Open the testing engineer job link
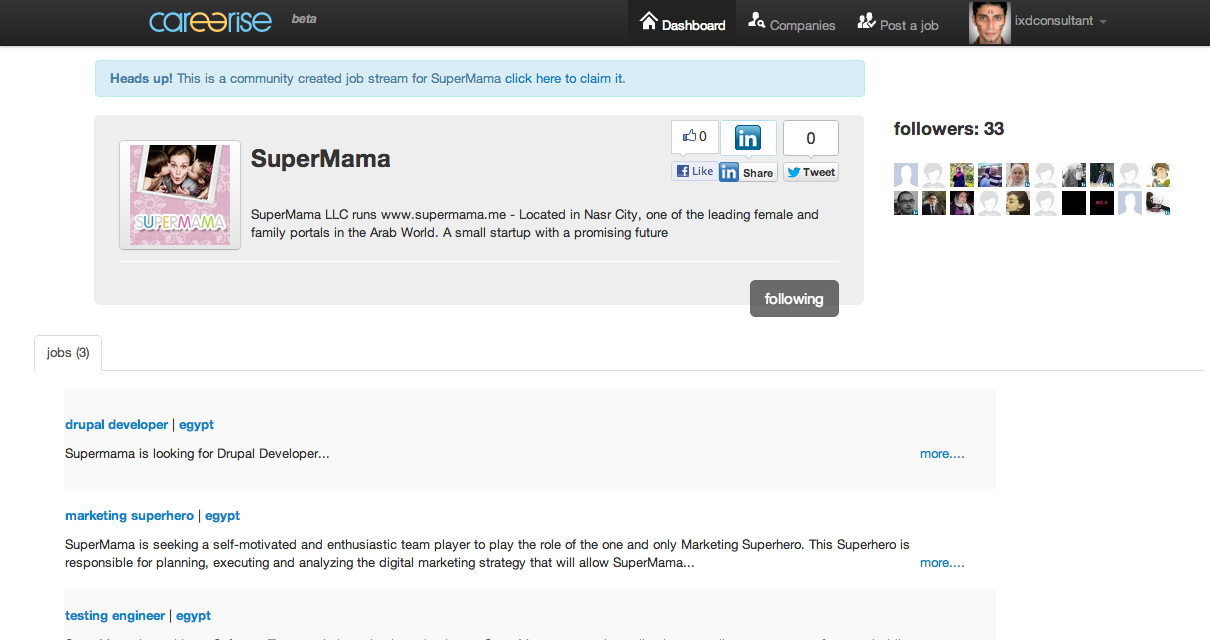The width and height of the screenshot is (1210, 640). click(x=115, y=616)
